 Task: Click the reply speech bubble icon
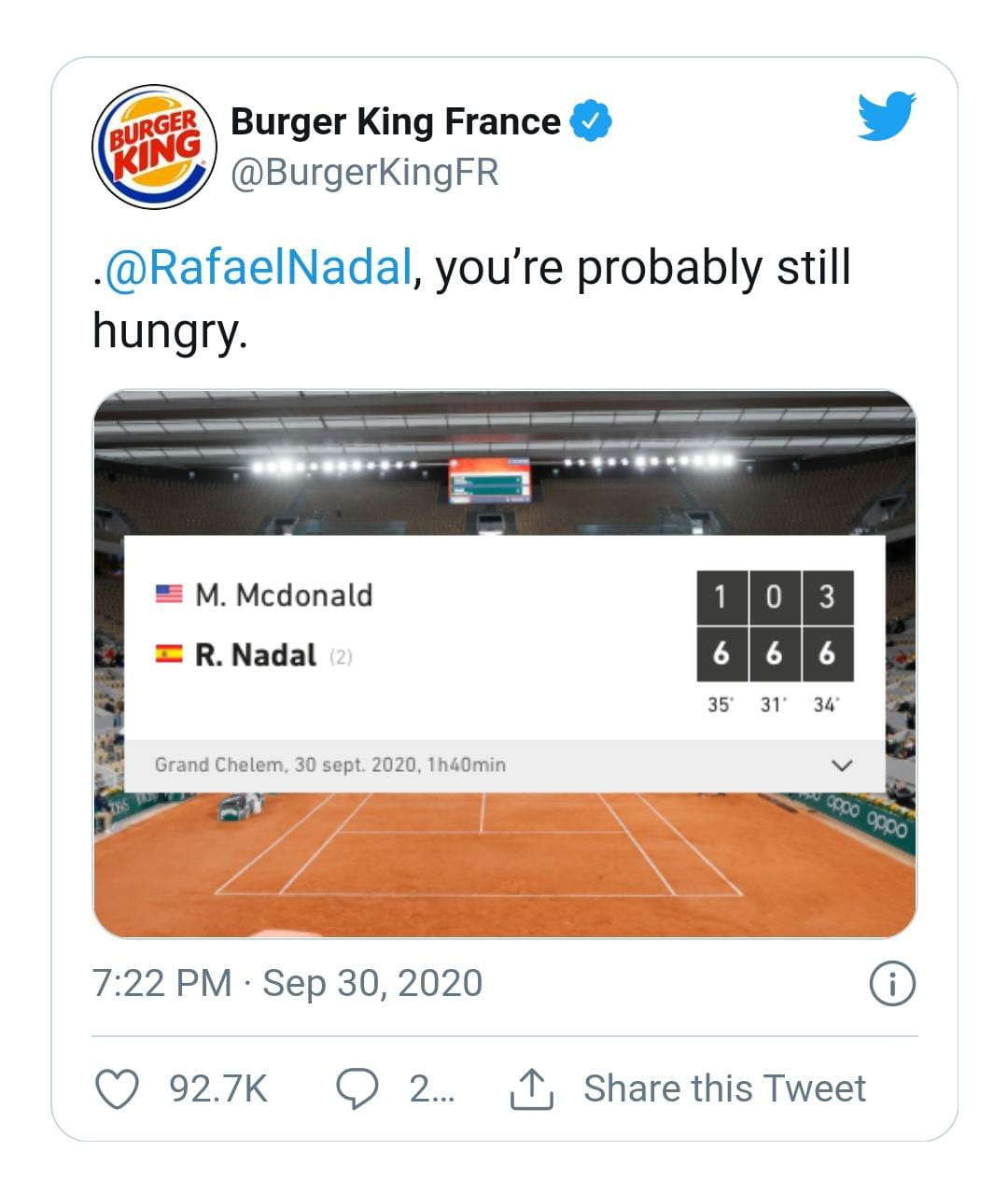(x=357, y=1088)
